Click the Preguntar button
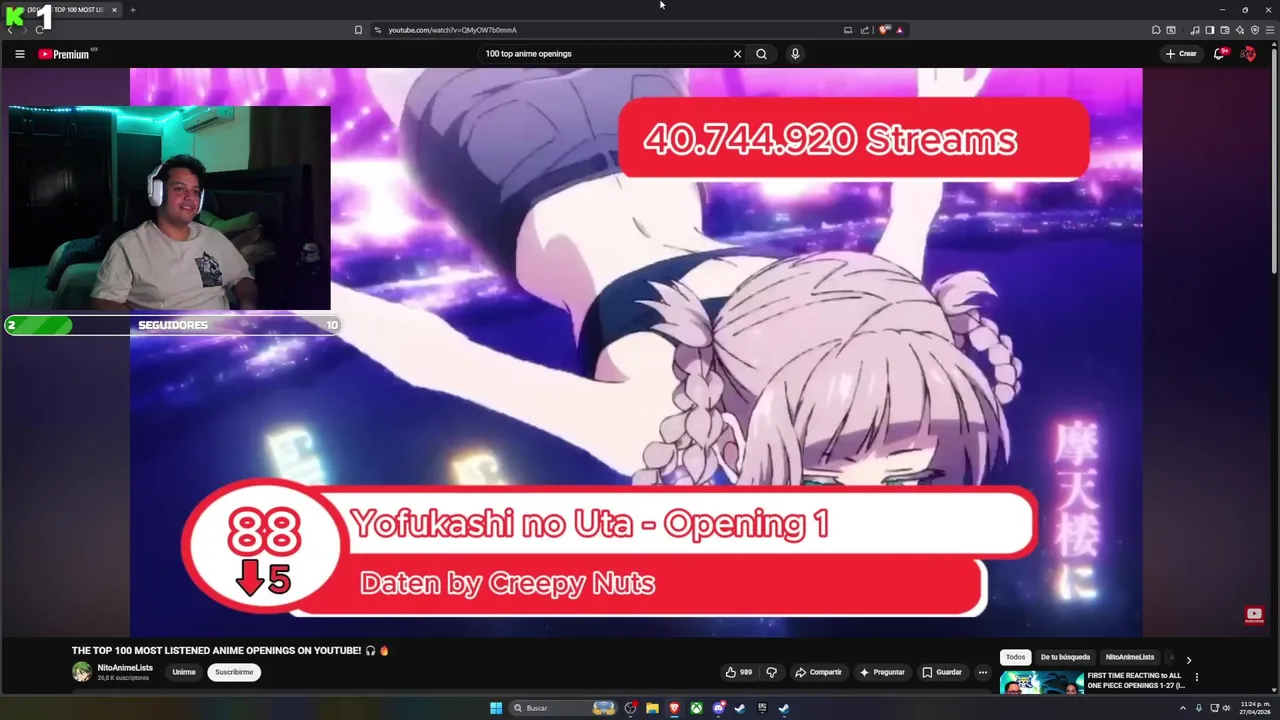Viewport: 1280px width, 720px height. [881, 672]
